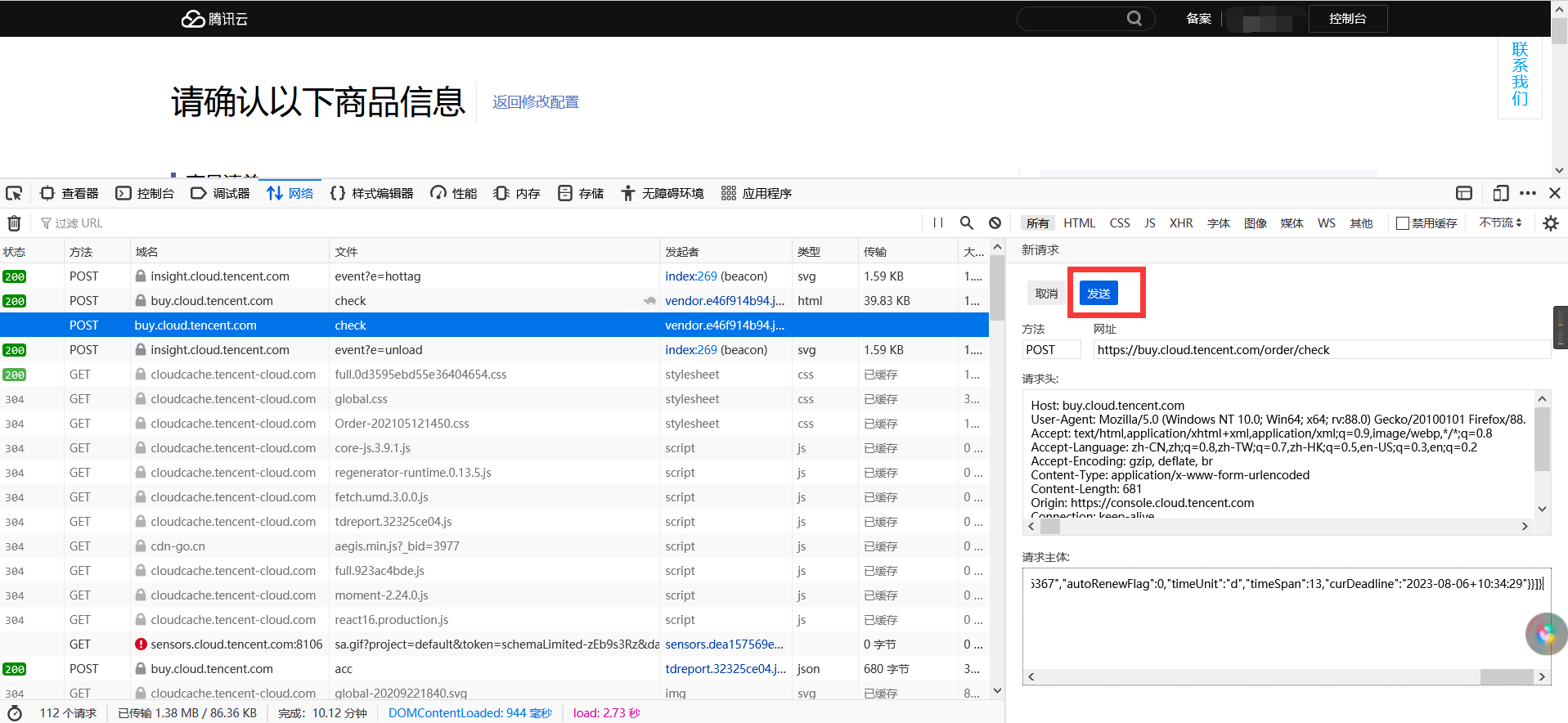This screenshot has width=1568, height=723.
Task: Select the sensors.cloud.tencent.com:8106 request row
Action: (494, 644)
